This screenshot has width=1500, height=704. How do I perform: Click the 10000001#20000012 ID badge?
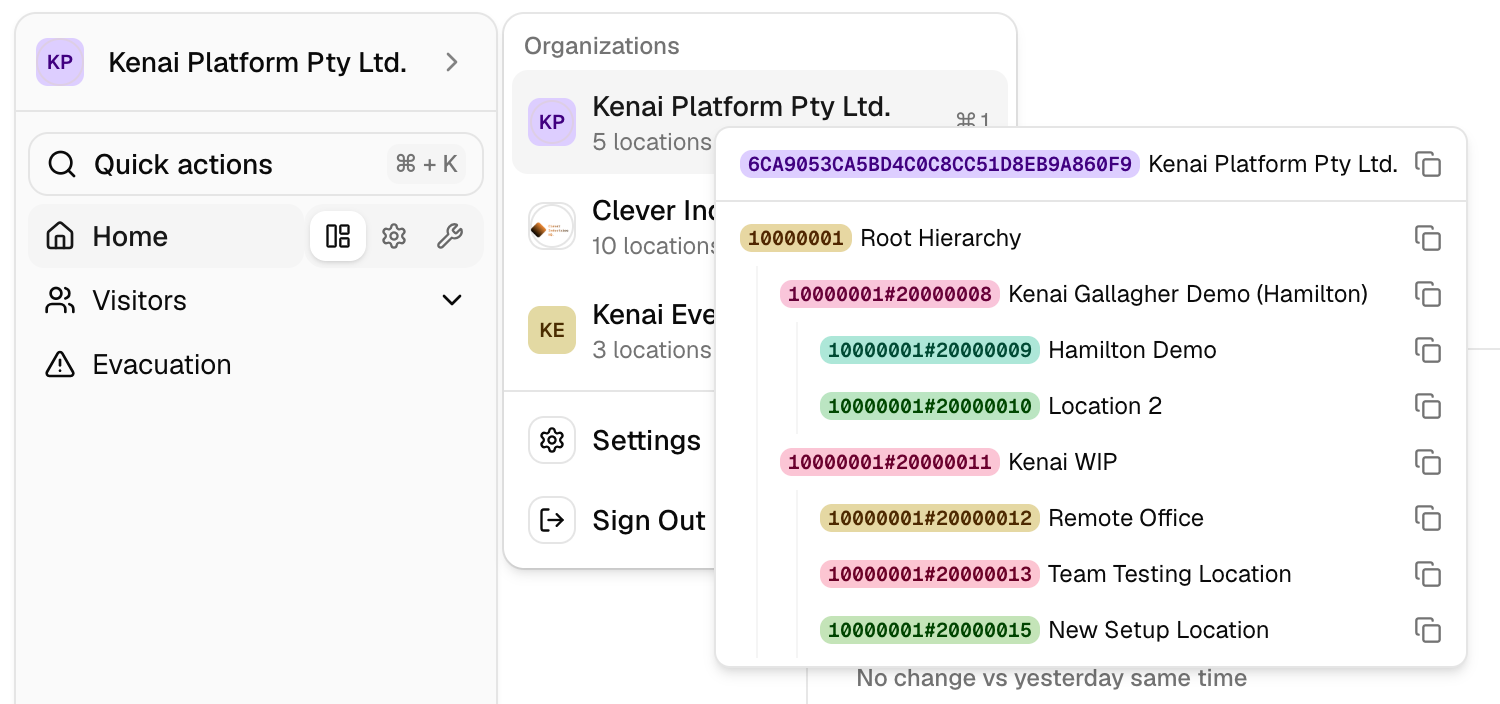click(x=930, y=518)
